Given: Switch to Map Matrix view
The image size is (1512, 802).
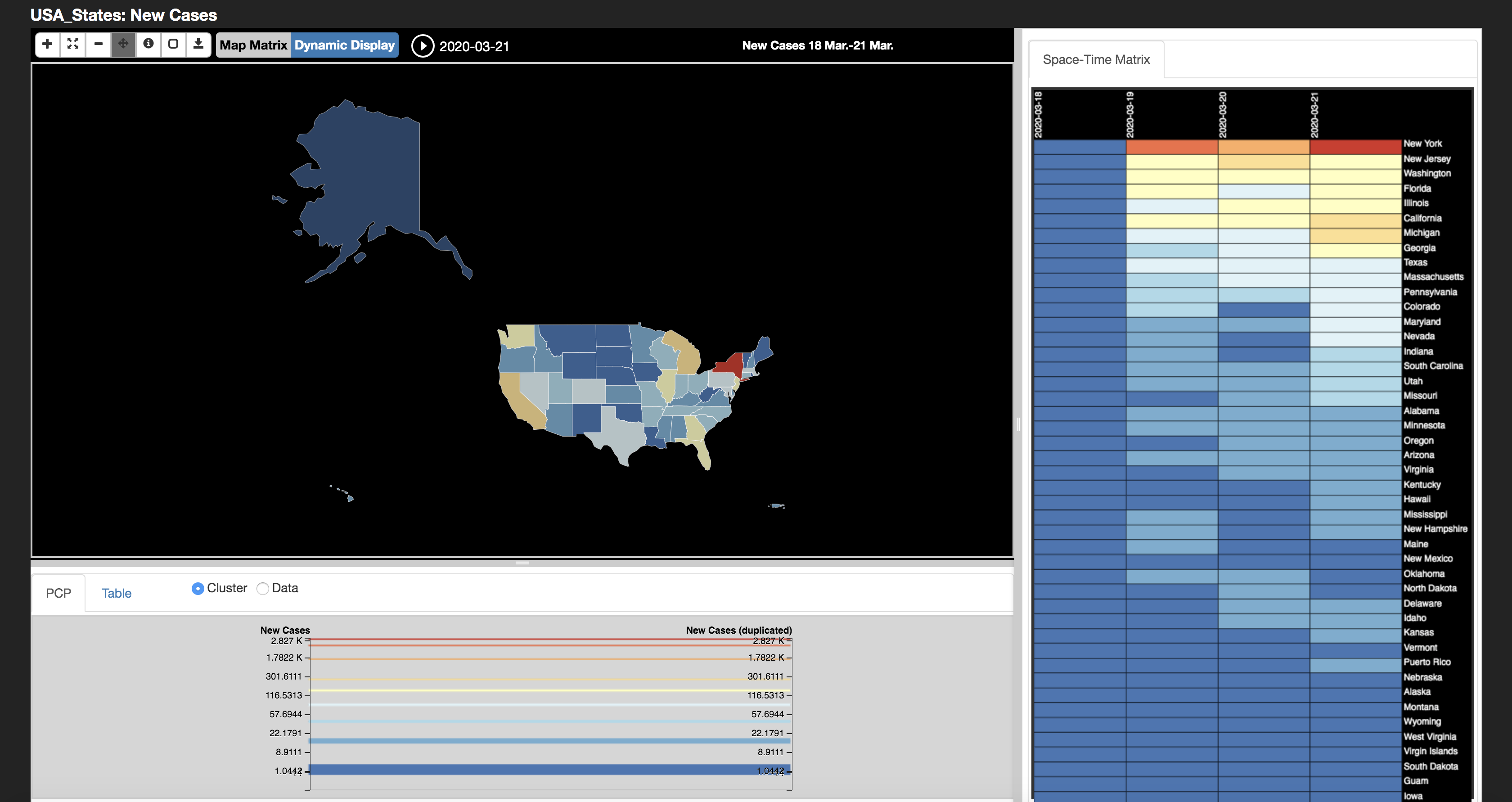Looking at the screenshot, I should (x=253, y=45).
